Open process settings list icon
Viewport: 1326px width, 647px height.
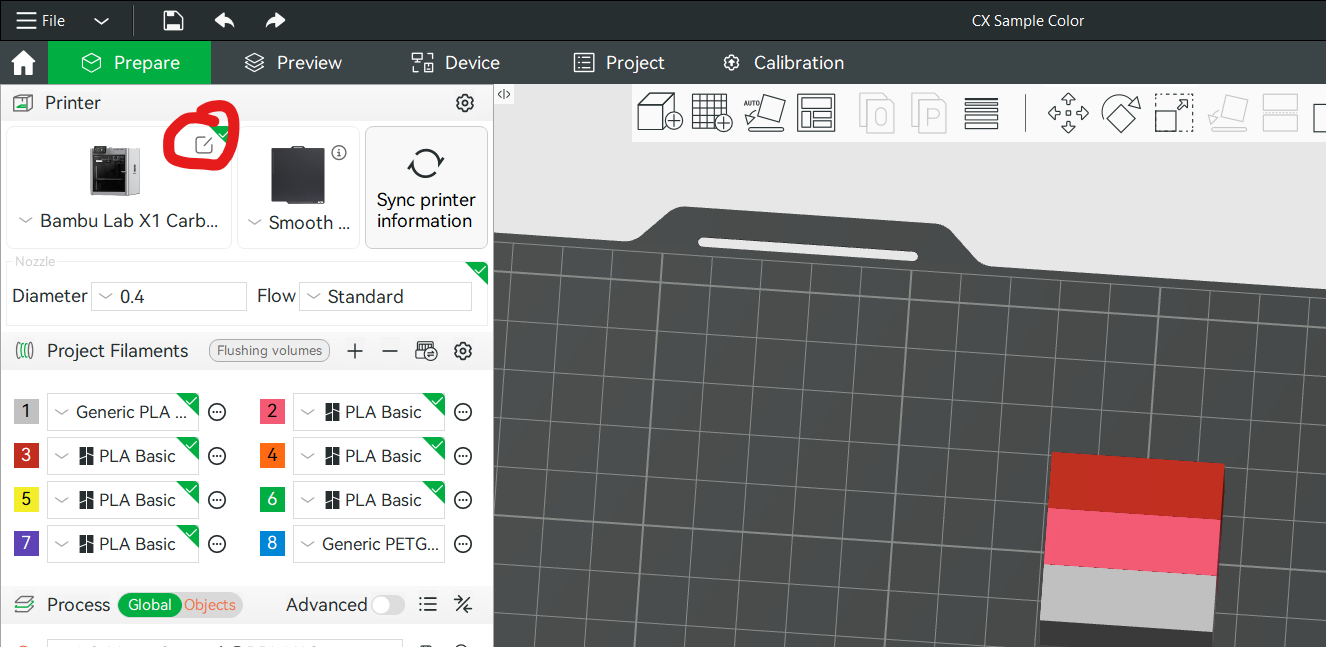428,604
